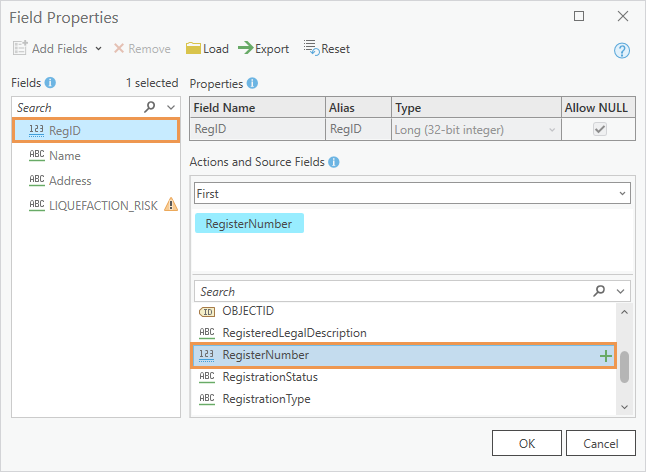Viewport: 646px width, 472px height.
Task: Click the info icon beside Properties
Action: [252, 83]
